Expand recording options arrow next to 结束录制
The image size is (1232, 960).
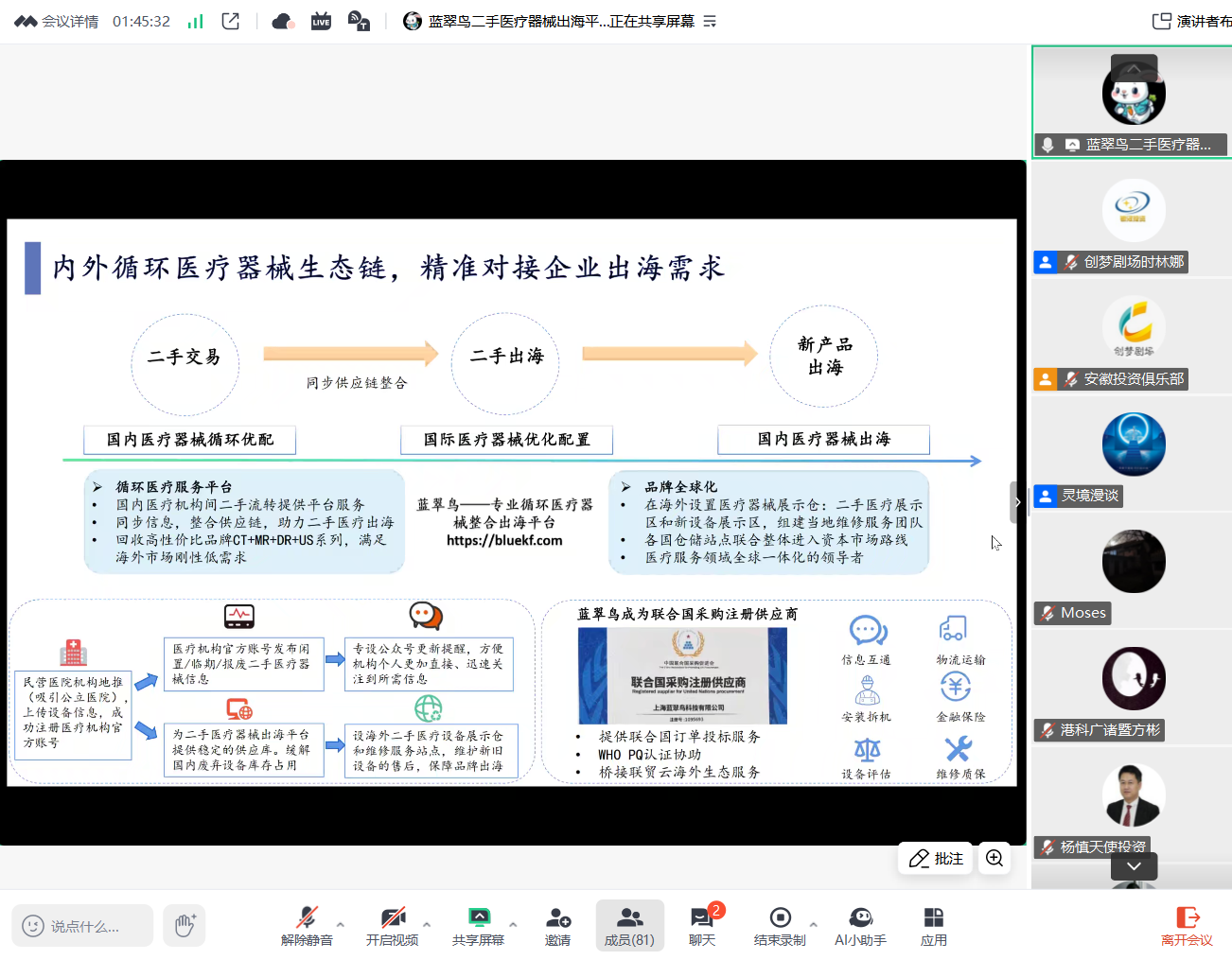[814, 925]
